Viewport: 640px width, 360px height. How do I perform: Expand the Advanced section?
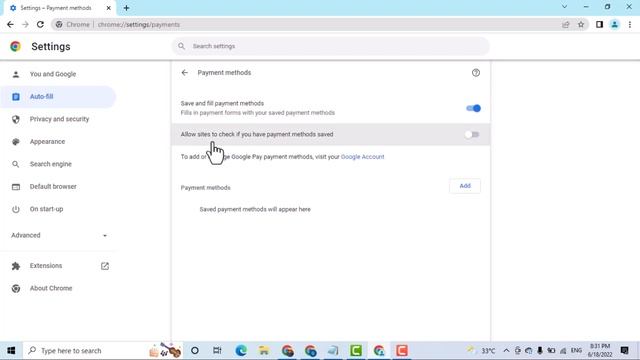tap(59, 235)
